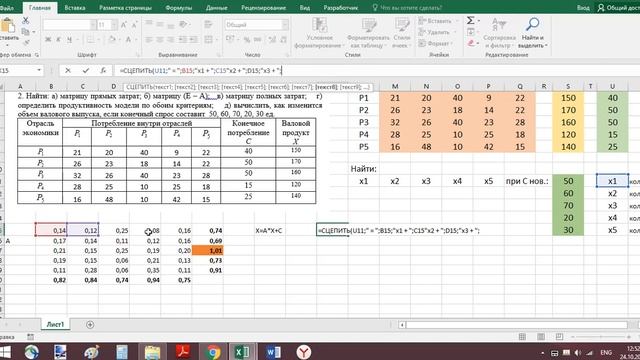Switch to Page Layout view in status bar
640x360 pixels.
(x=541, y=337)
